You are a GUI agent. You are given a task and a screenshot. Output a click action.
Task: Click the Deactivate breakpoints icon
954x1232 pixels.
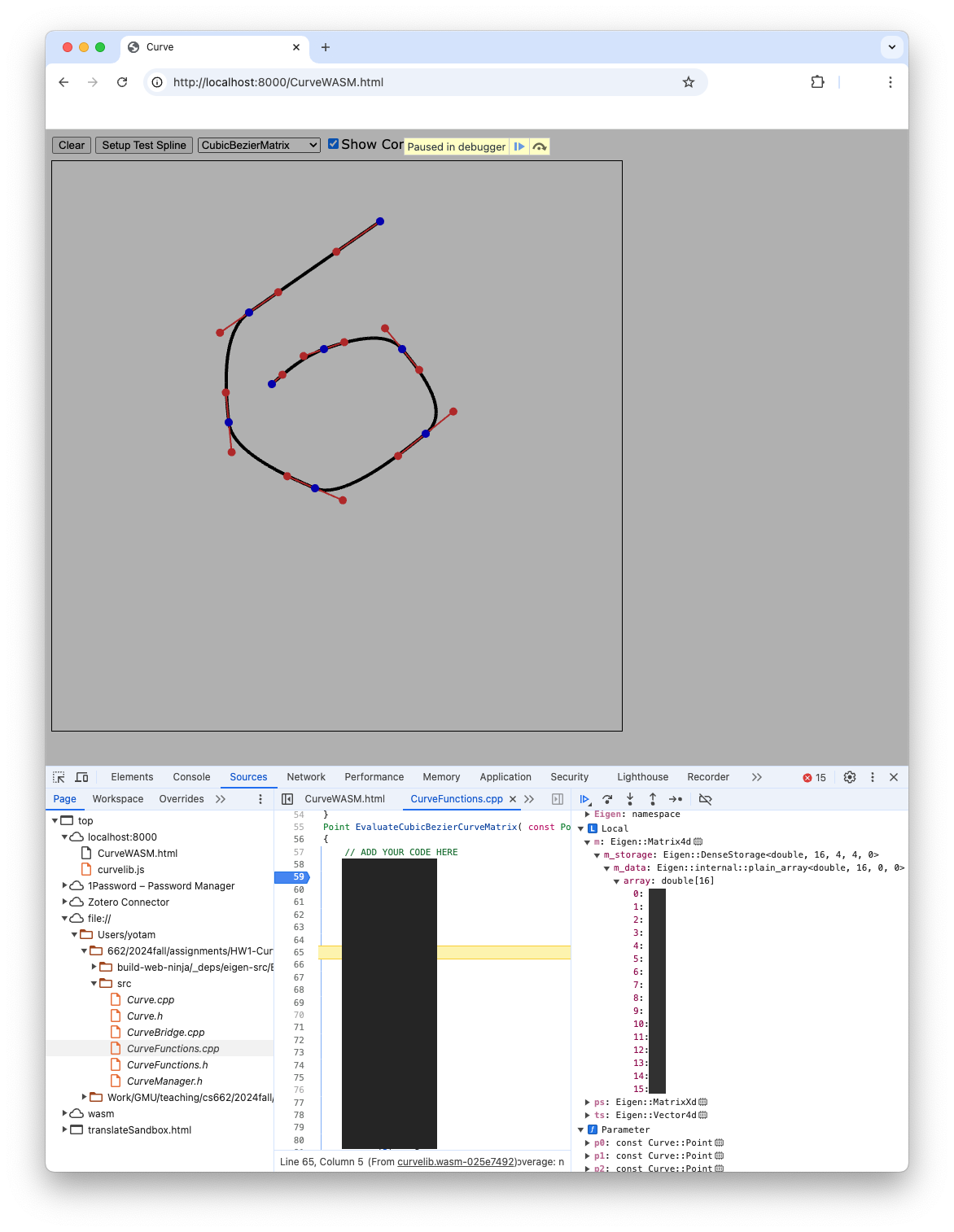(706, 799)
